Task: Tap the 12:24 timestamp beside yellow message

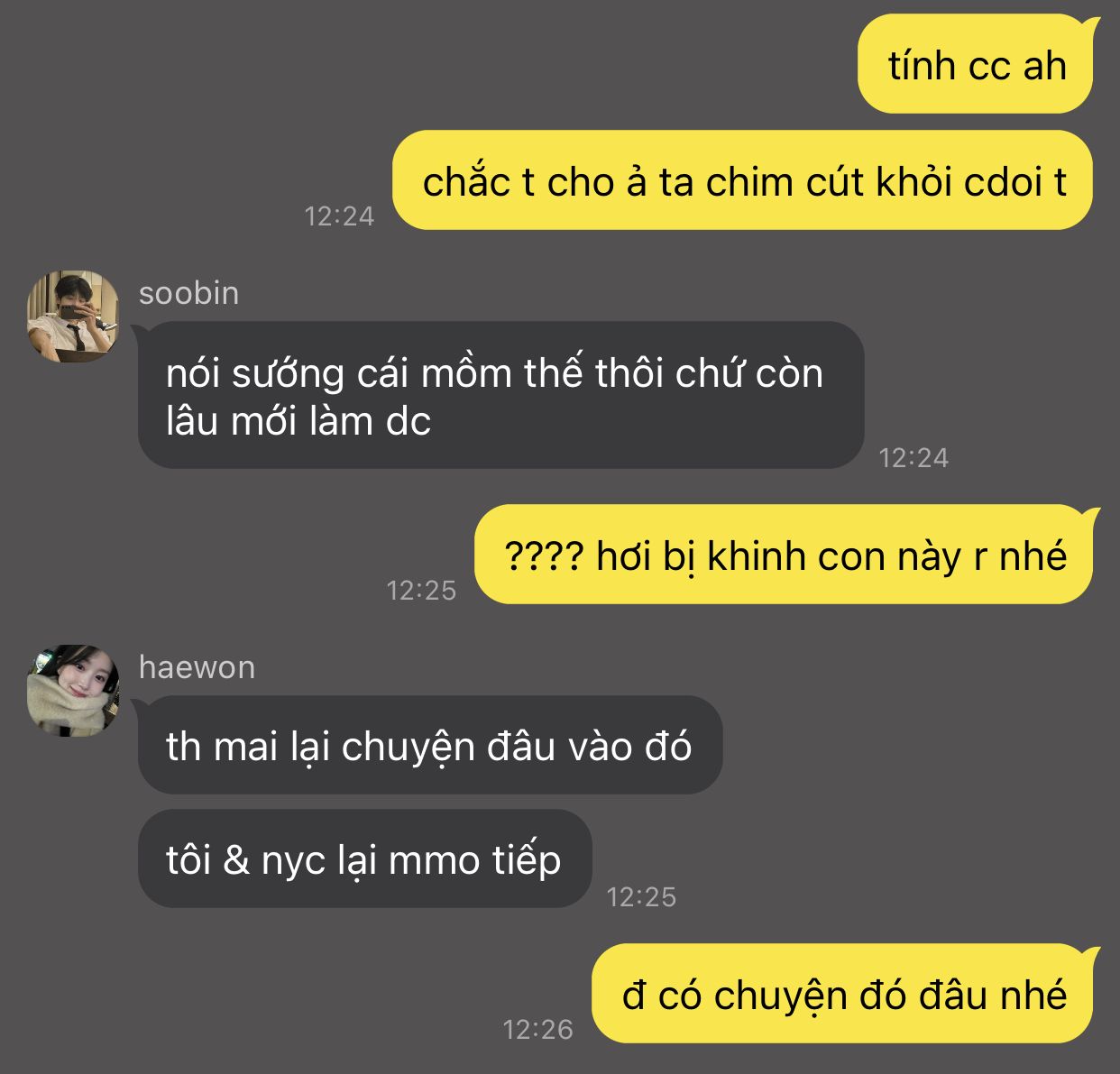Action: (x=339, y=216)
